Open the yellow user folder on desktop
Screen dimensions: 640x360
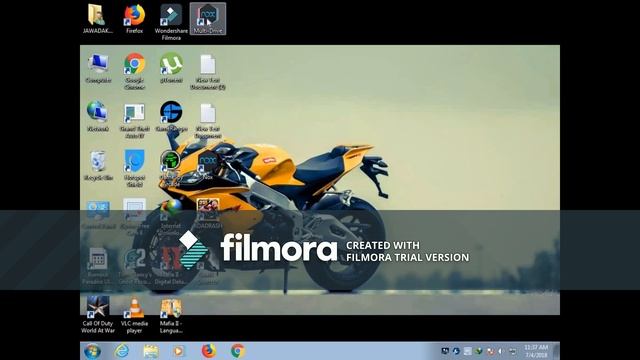(x=98, y=19)
